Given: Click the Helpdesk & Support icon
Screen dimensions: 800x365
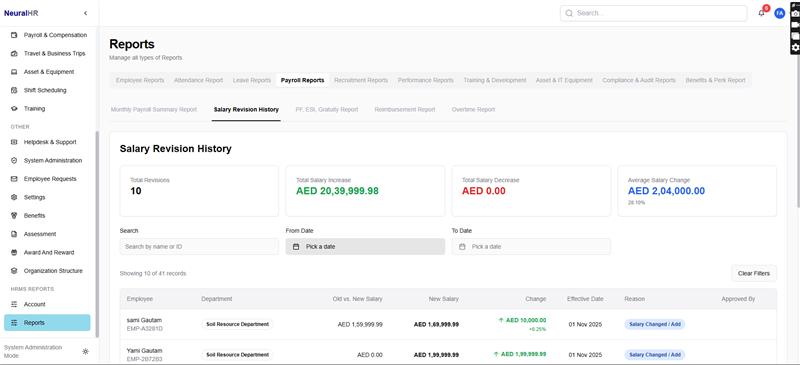Looking at the screenshot, I should tap(14, 142).
